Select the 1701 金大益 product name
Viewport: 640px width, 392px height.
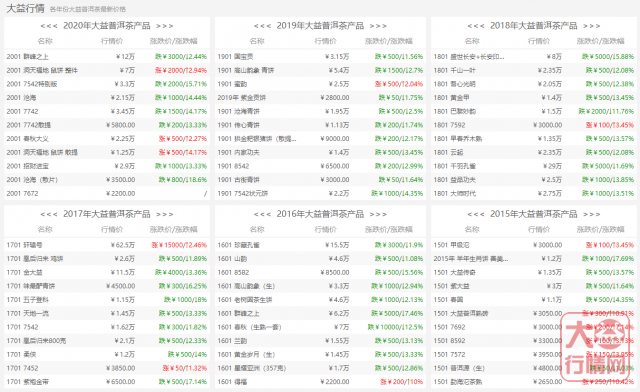[x=24, y=272]
